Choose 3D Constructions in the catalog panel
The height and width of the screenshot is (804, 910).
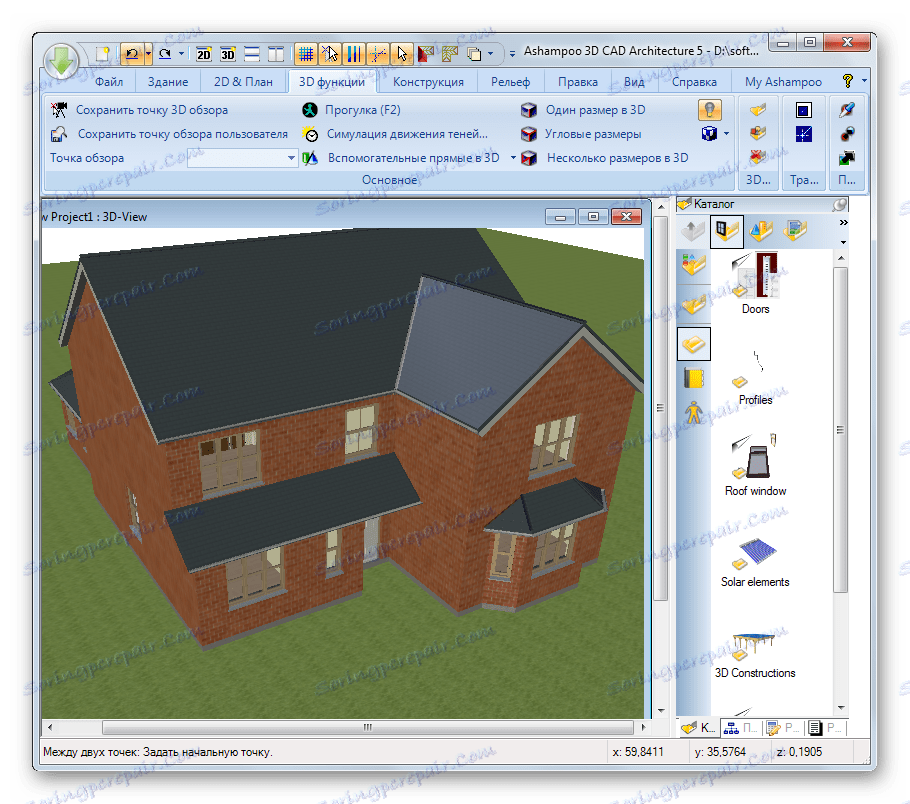click(755, 648)
